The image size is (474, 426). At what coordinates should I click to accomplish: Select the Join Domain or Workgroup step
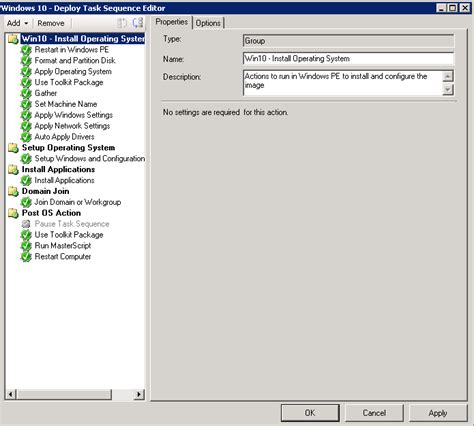(78, 202)
